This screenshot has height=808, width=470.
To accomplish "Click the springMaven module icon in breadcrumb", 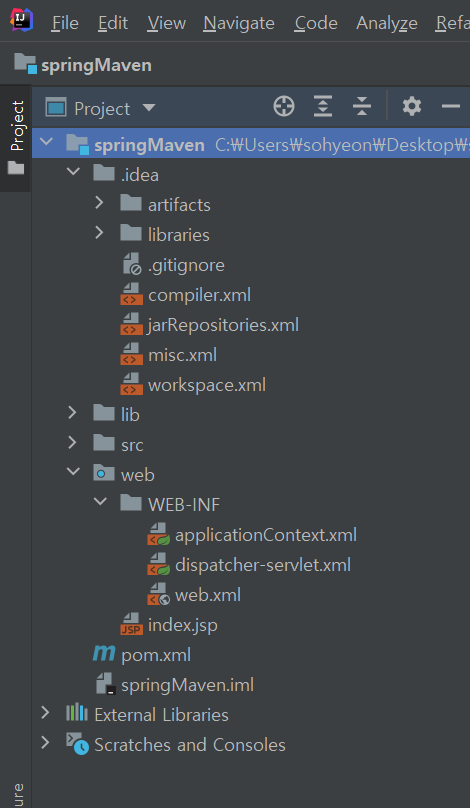I will pos(25,64).
